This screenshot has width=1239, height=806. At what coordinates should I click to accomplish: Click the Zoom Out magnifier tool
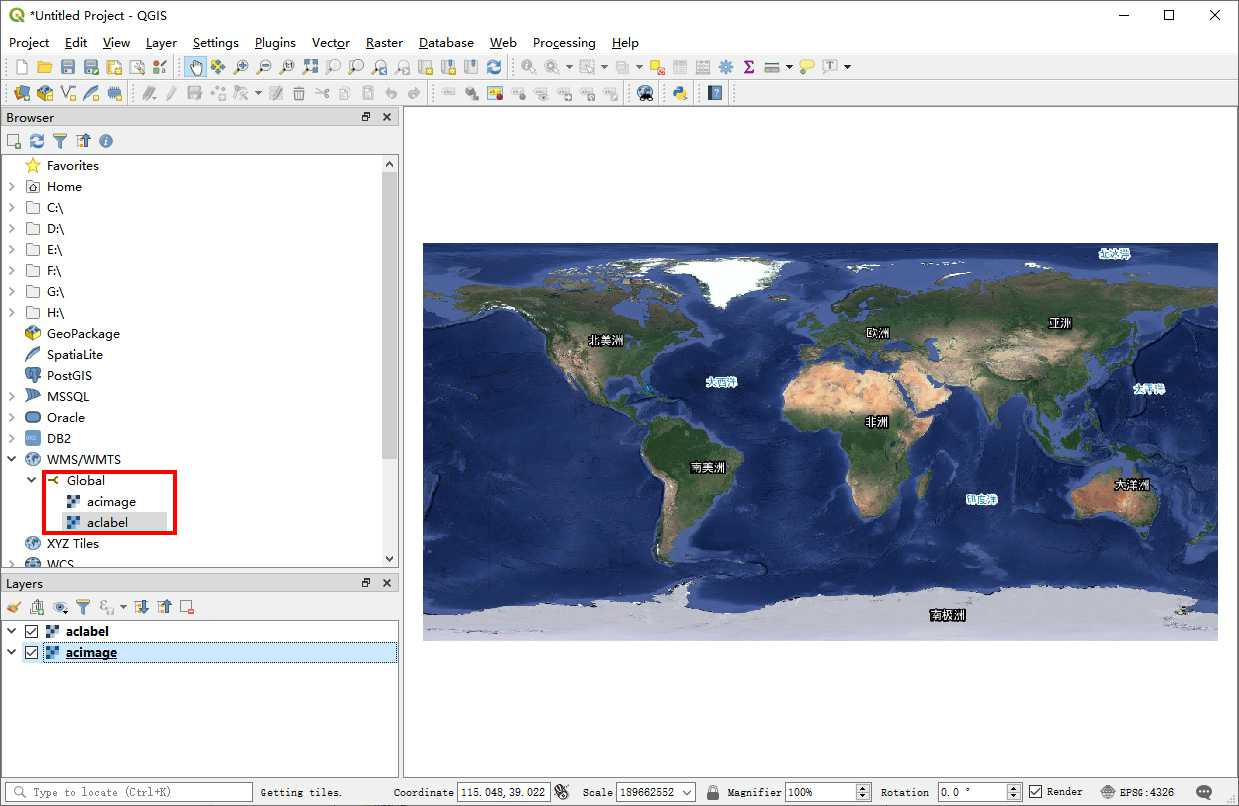264,67
